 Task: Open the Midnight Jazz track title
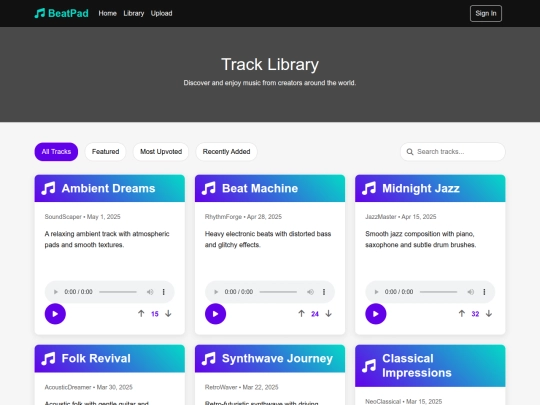point(421,188)
